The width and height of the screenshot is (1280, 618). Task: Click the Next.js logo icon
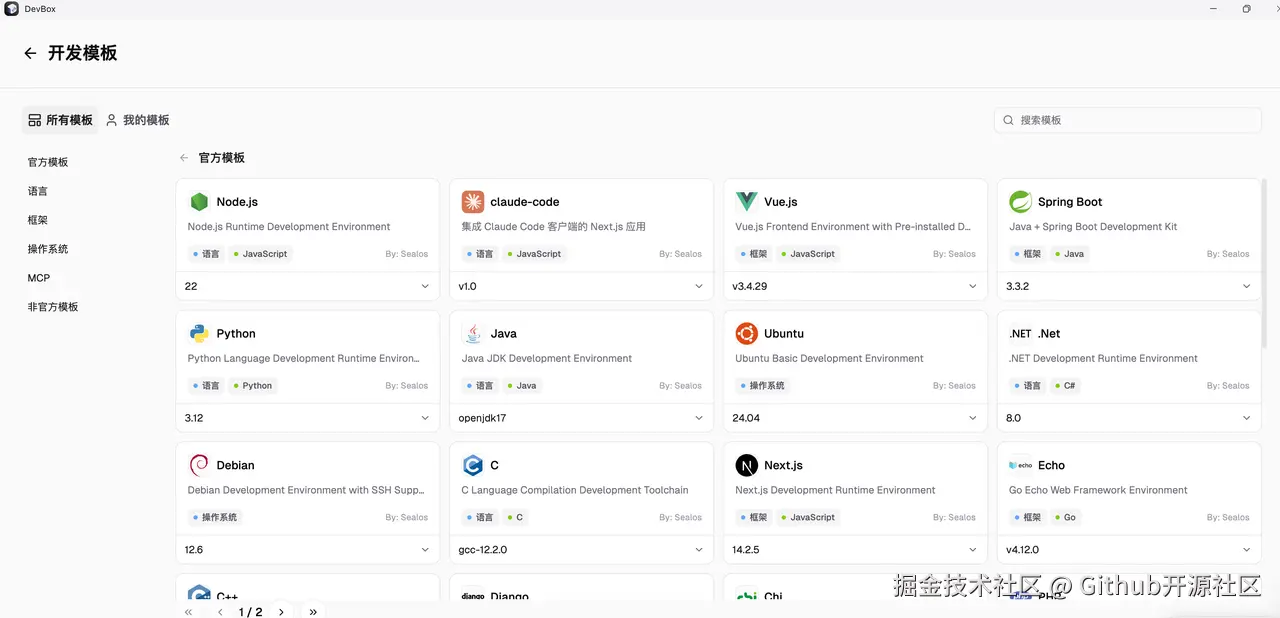747,465
